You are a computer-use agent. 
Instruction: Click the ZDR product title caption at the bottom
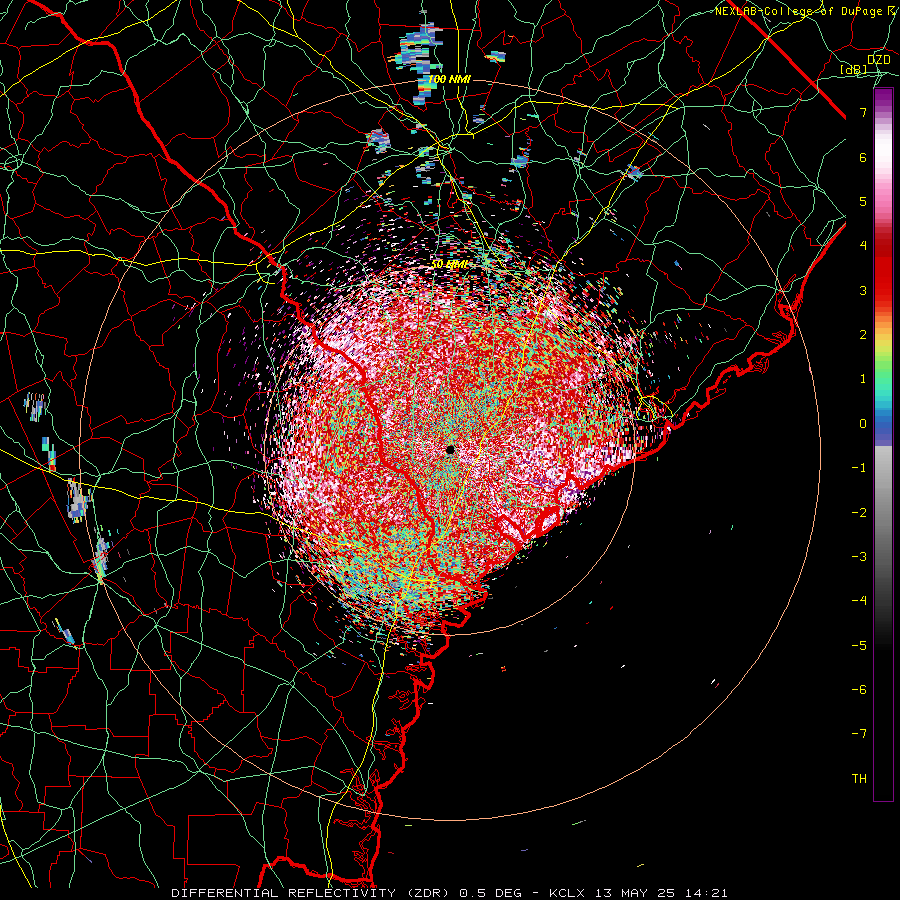tap(449, 893)
